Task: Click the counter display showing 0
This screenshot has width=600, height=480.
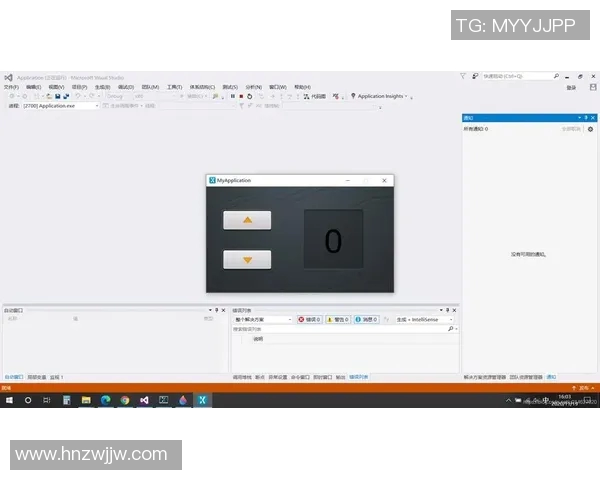Action: coord(333,239)
